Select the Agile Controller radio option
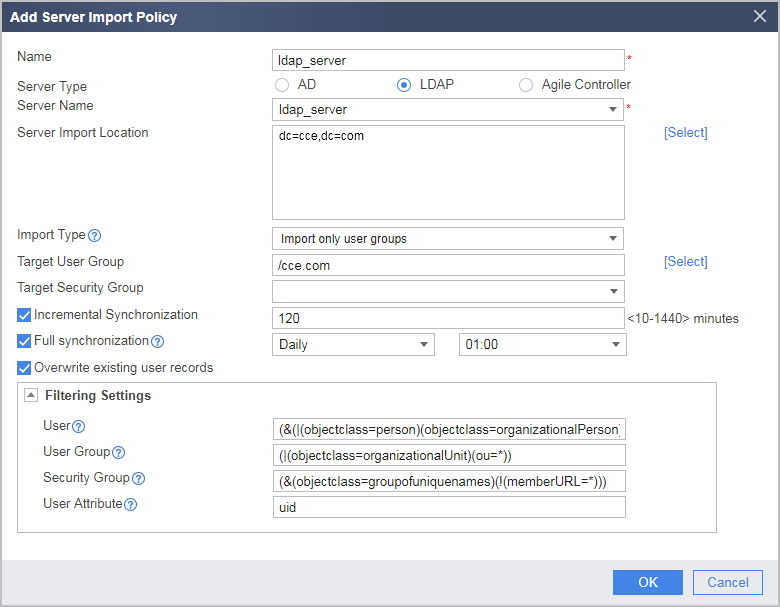 point(526,85)
